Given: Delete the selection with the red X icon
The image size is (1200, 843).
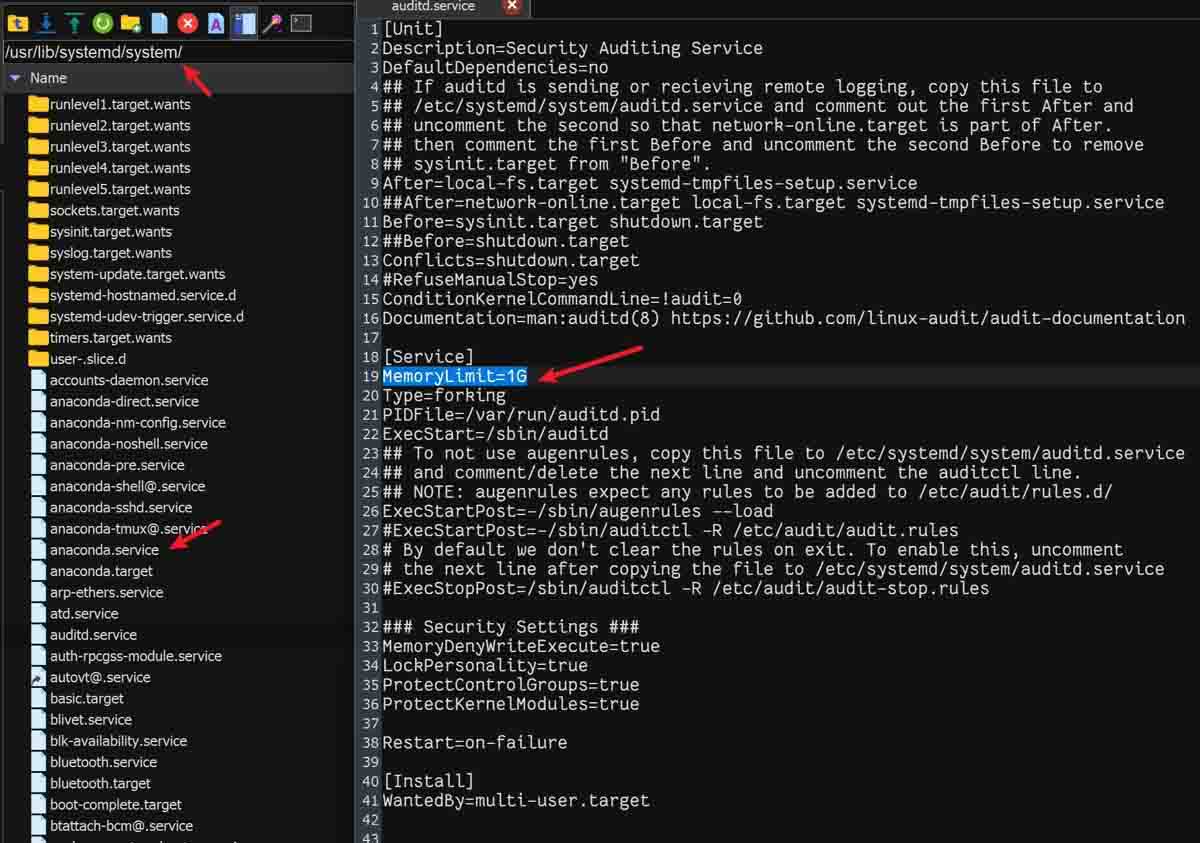Looking at the screenshot, I should [x=187, y=22].
